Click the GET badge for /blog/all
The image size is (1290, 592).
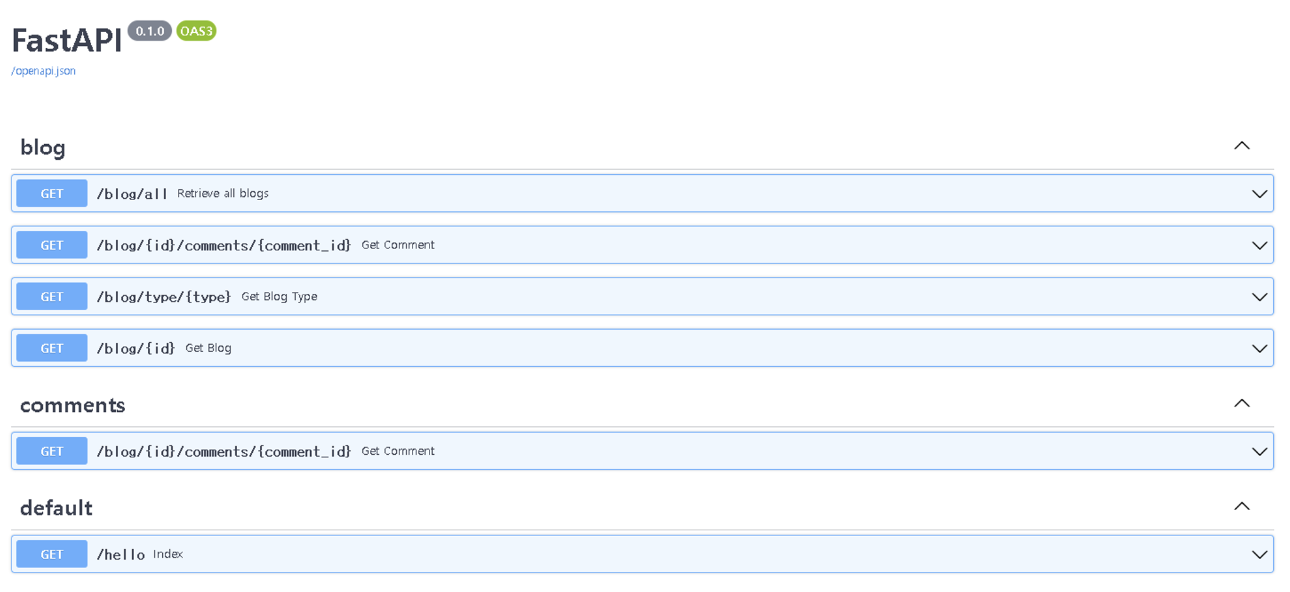tap(52, 194)
